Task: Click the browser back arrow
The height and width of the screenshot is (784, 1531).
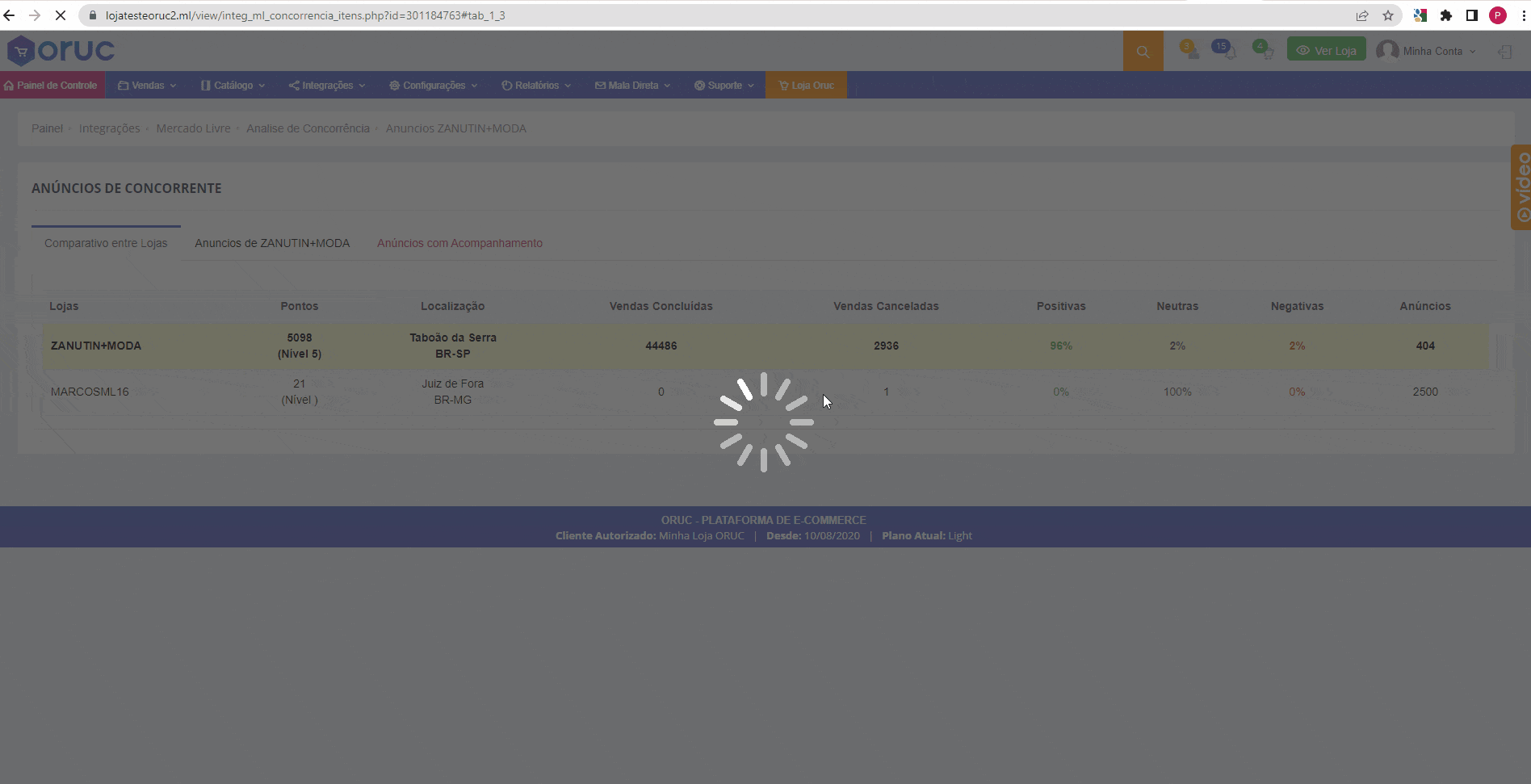Action: click(x=10, y=15)
